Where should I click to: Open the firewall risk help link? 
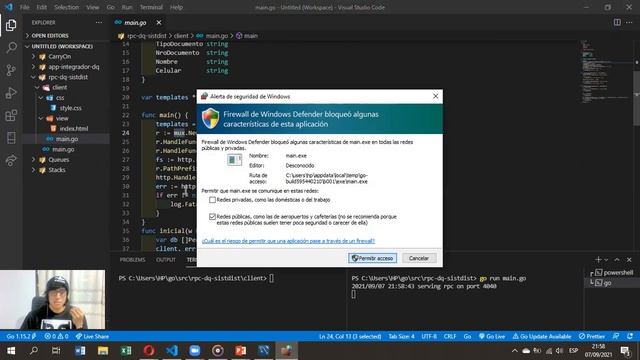pyautogui.click(x=288, y=241)
